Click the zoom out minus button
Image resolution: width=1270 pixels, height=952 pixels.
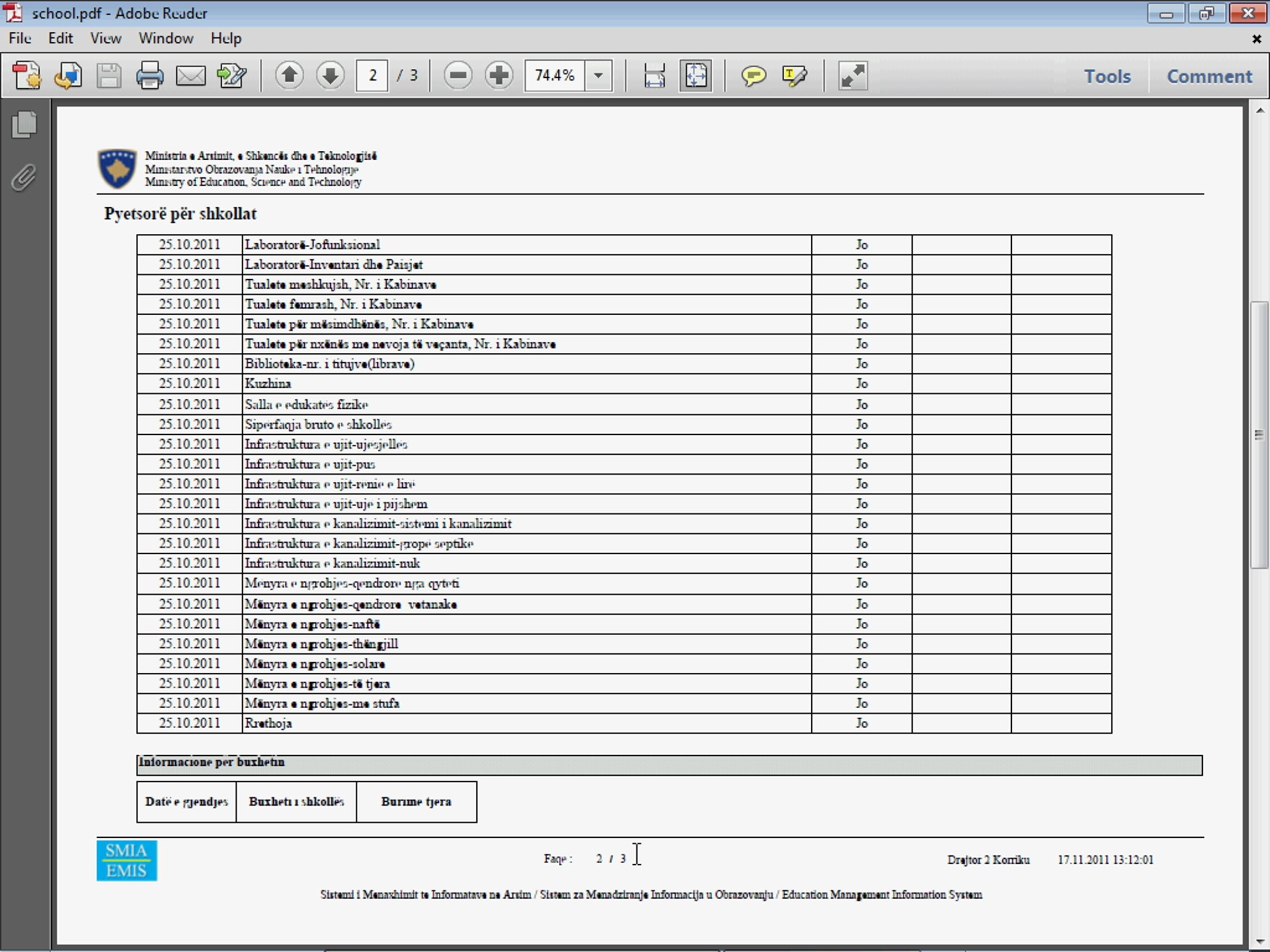click(458, 75)
